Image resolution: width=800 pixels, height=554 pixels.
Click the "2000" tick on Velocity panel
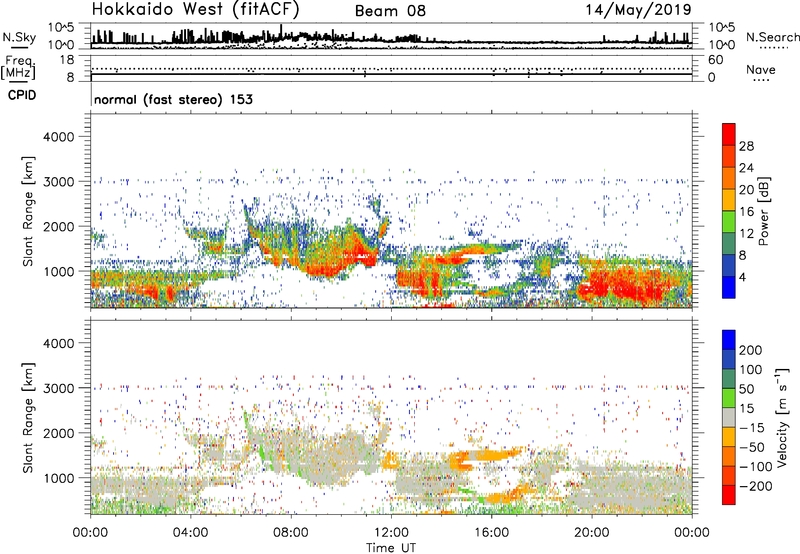click(x=58, y=433)
